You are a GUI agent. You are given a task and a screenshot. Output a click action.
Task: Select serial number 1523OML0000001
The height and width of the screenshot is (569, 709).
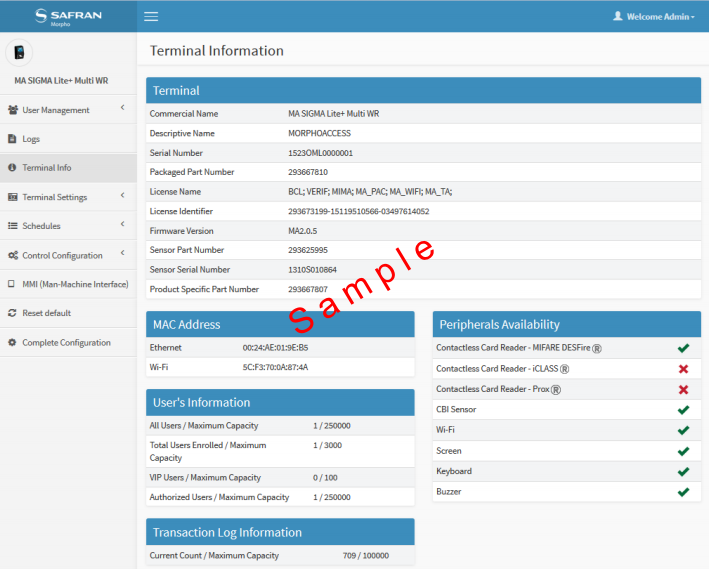[x=320, y=153]
